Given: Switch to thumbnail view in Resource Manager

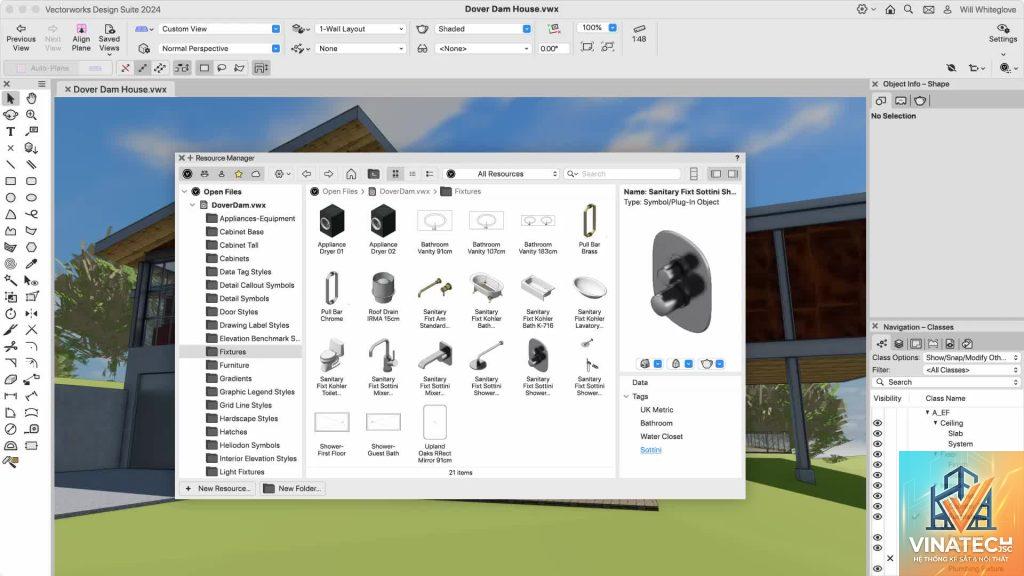Looking at the screenshot, I should (395, 174).
